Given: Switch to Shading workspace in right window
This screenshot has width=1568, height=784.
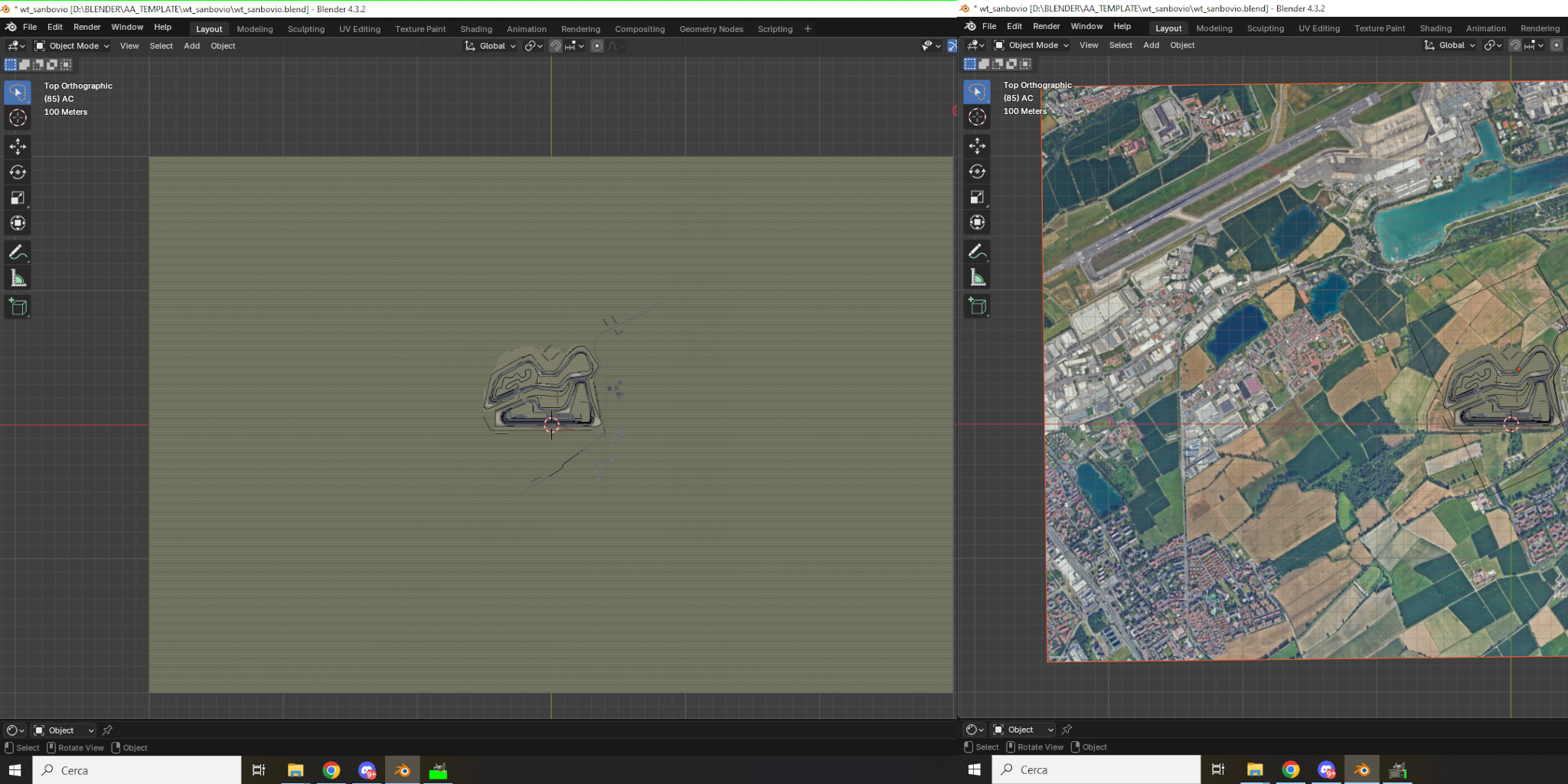Looking at the screenshot, I should tap(1436, 28).
